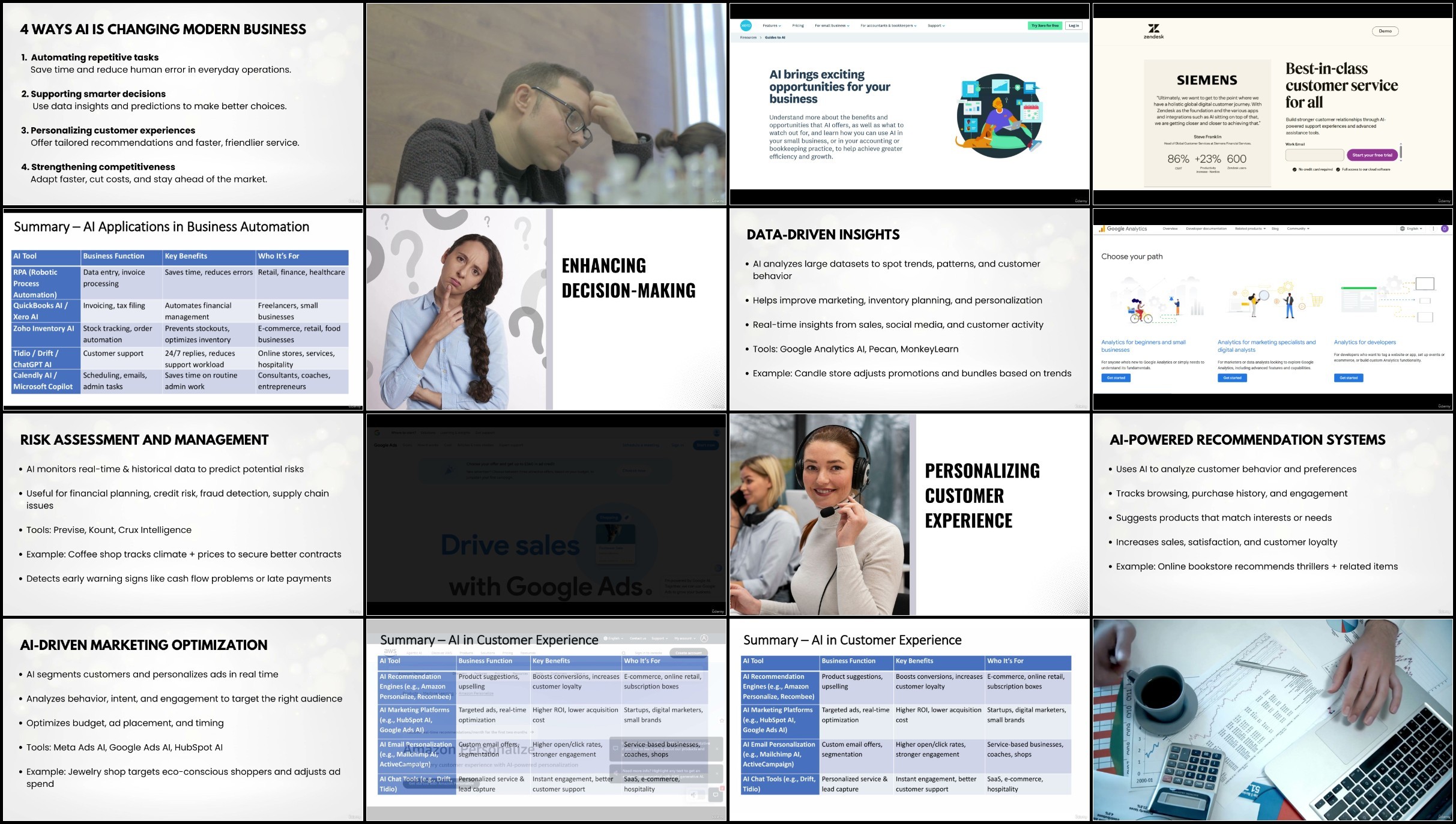This screenshot has width=1456, height=824.
Task: Open the Pricing menu item on Xero
Action: click(x=798, y=26)
